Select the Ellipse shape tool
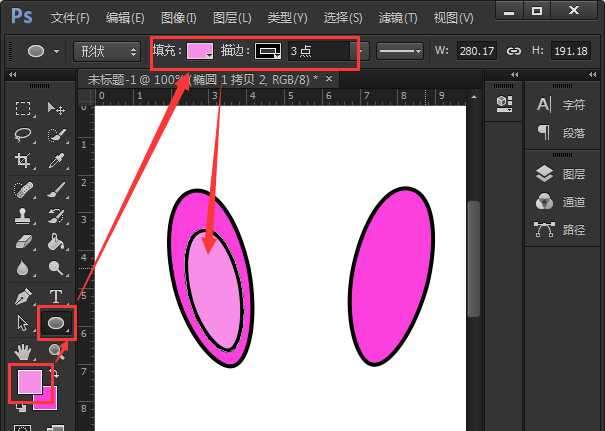 click(x=56, y=323)
